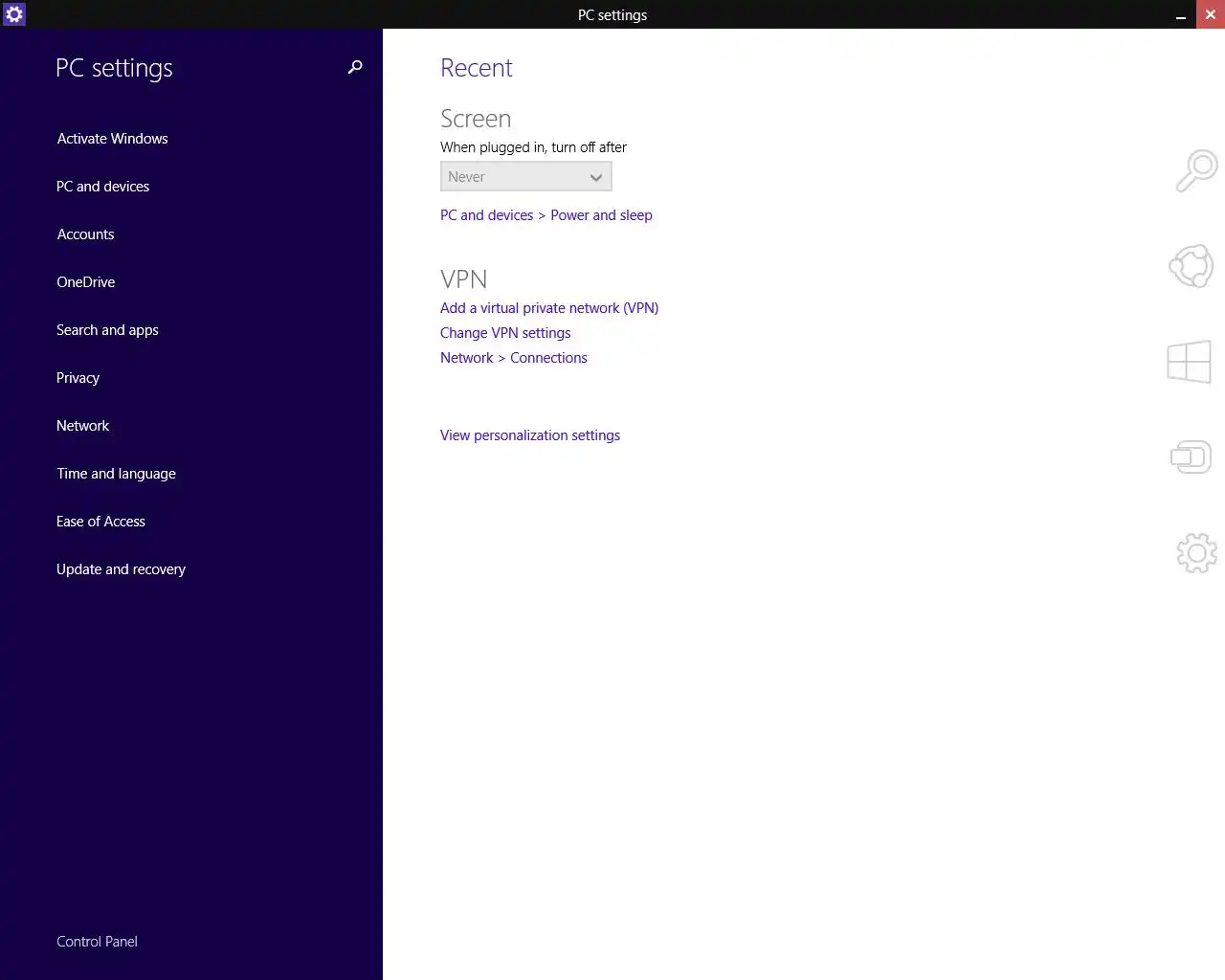This screenshot has height=980, width=1225.
Task: Select Update and recovery
Action: 121,569
